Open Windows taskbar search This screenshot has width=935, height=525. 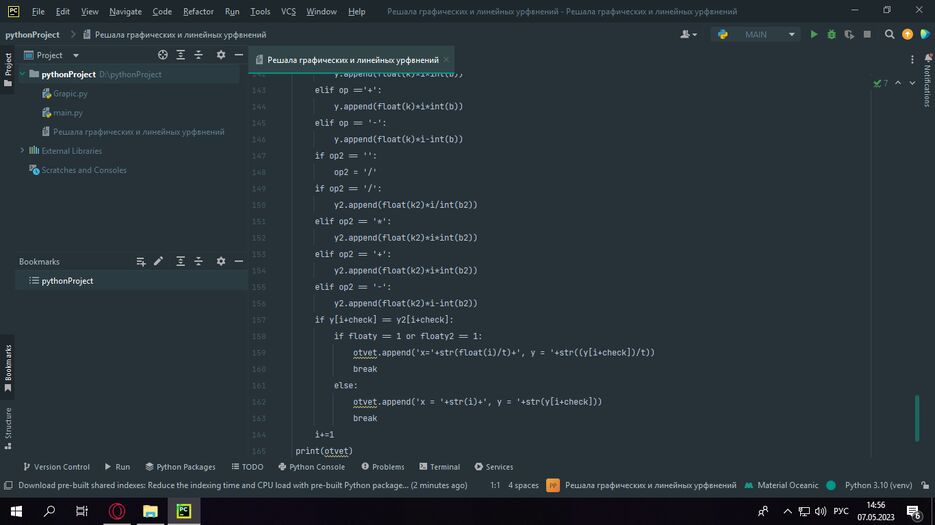coord(49,511)
